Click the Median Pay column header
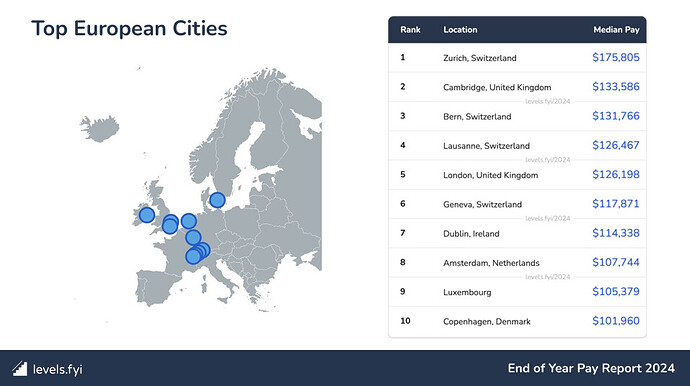Image resolution: width=690 pixels, height=386 pixels. (616, 29)
